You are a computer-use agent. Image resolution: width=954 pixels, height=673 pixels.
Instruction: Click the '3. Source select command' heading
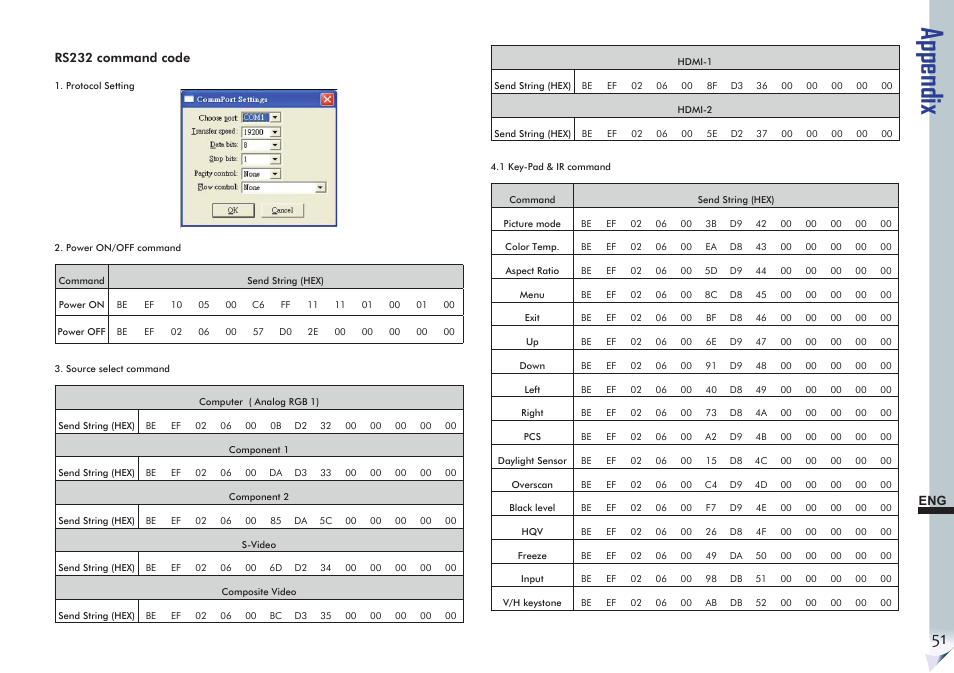(x=112, y=369)
